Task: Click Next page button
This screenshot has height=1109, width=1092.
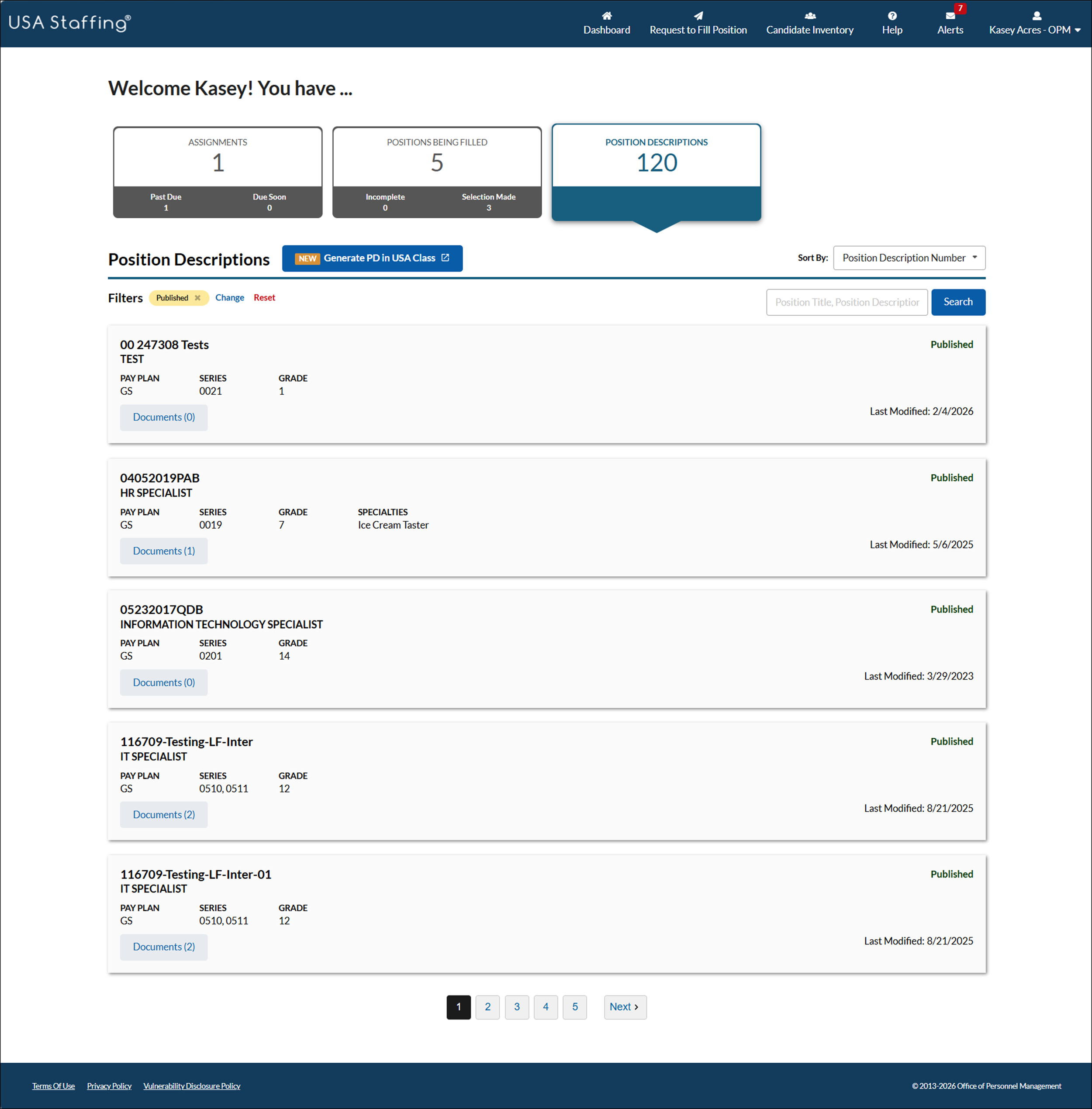Action: [625, 1007]
